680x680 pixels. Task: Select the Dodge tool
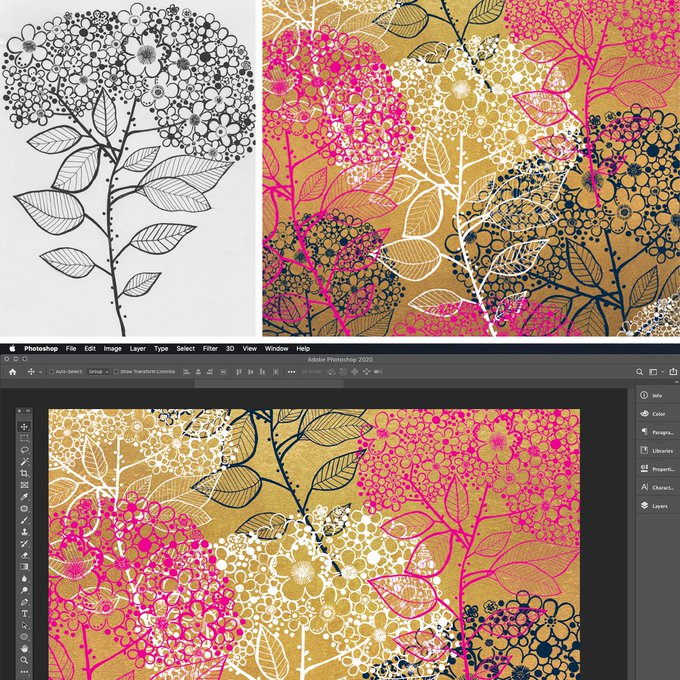pyautogui.click(x=24, y=590)
